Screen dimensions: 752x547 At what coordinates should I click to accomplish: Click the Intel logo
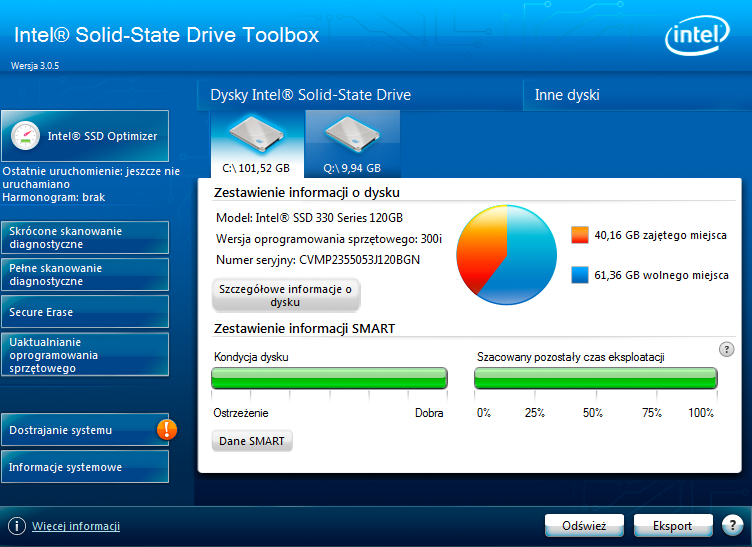click(697, 35)
